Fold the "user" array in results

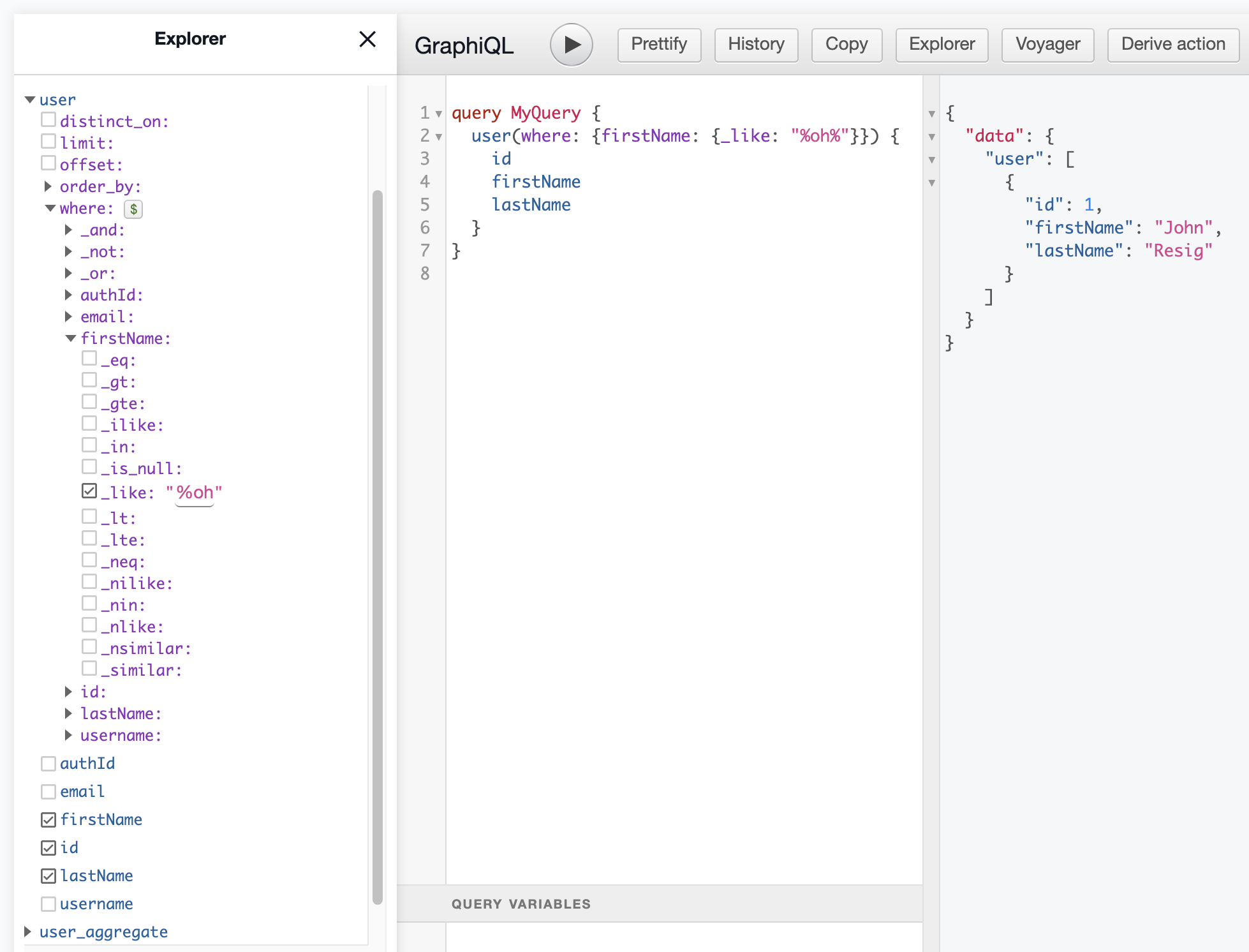click(932, 160)
